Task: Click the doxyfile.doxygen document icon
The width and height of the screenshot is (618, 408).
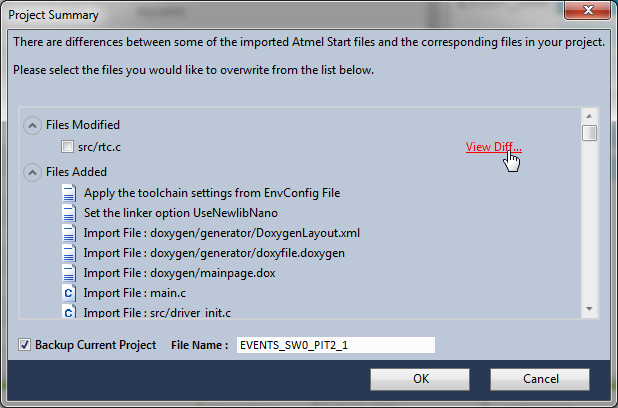Action: tap(69, 253)
